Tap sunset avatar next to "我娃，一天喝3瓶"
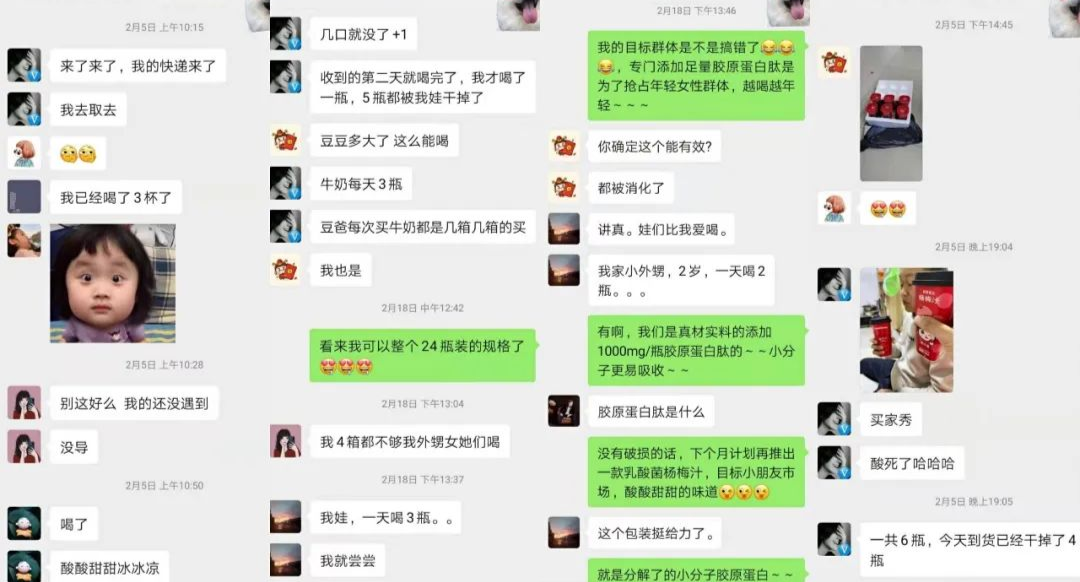The width and height of the screenshot is (1080, 582). 285,517
